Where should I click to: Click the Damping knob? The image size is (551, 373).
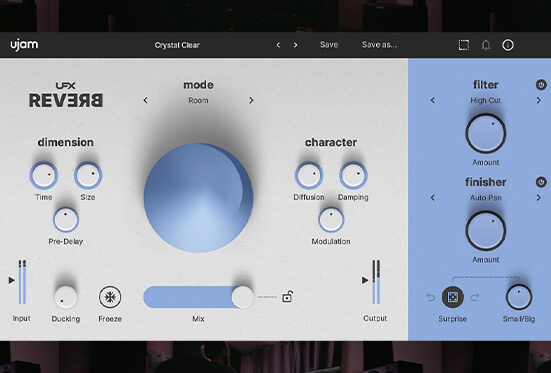pos(353,175)
